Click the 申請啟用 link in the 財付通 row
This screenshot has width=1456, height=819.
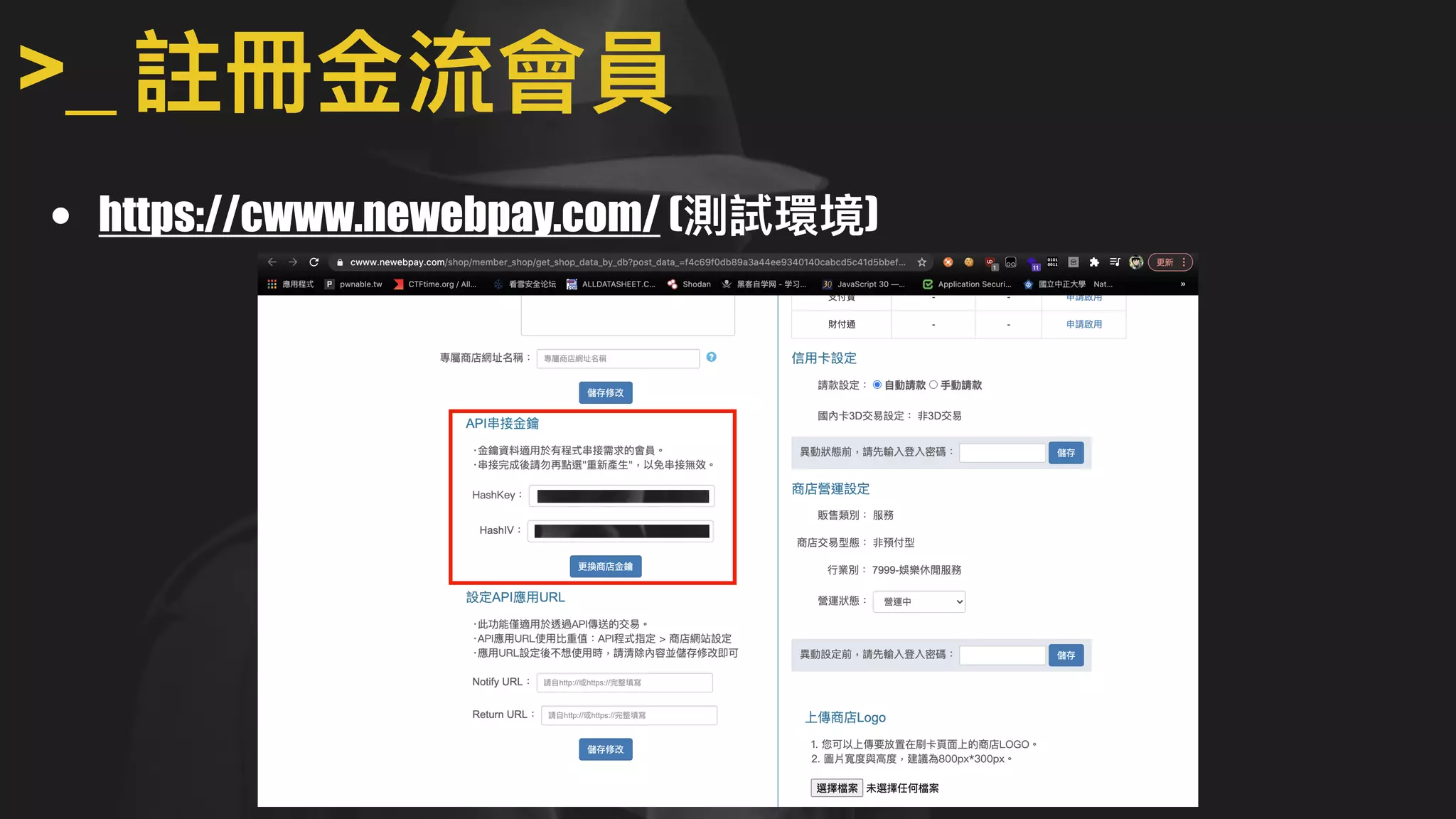pyautogui.click(x=1084, y=324)
